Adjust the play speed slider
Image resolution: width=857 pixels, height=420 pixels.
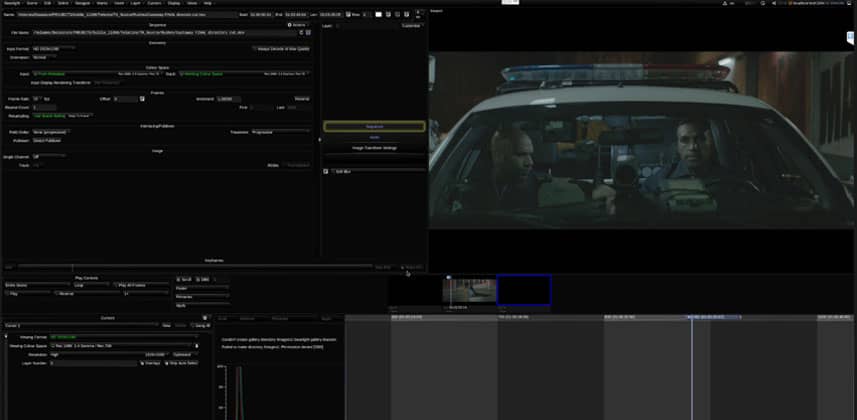coord(146,294)
